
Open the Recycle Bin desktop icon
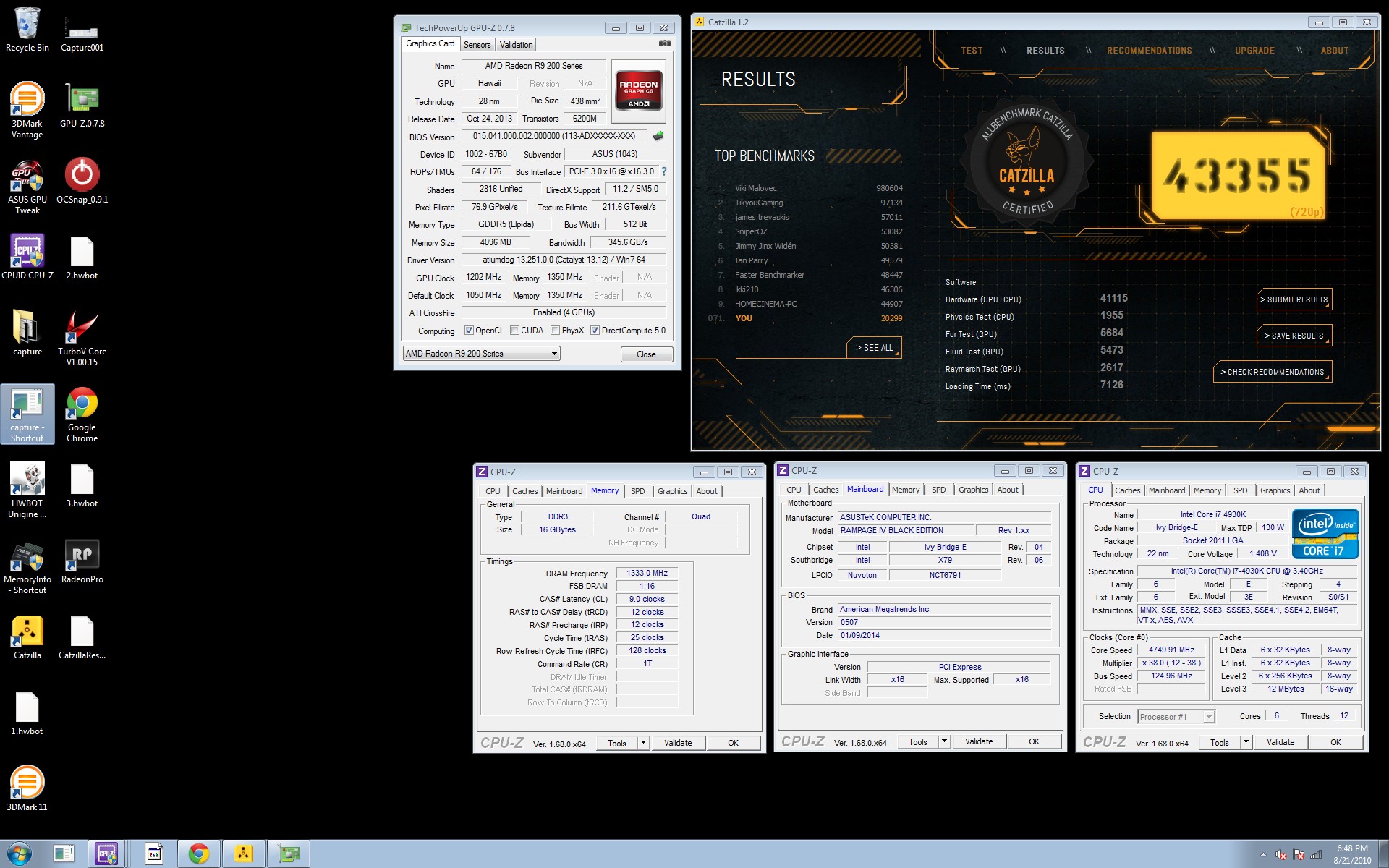(27, 30)
